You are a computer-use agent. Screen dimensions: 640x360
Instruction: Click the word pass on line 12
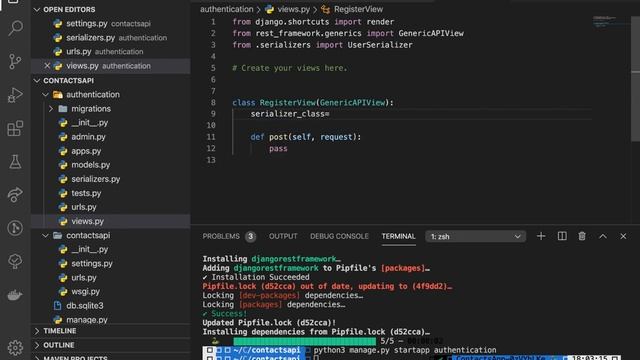pos(278,149)
